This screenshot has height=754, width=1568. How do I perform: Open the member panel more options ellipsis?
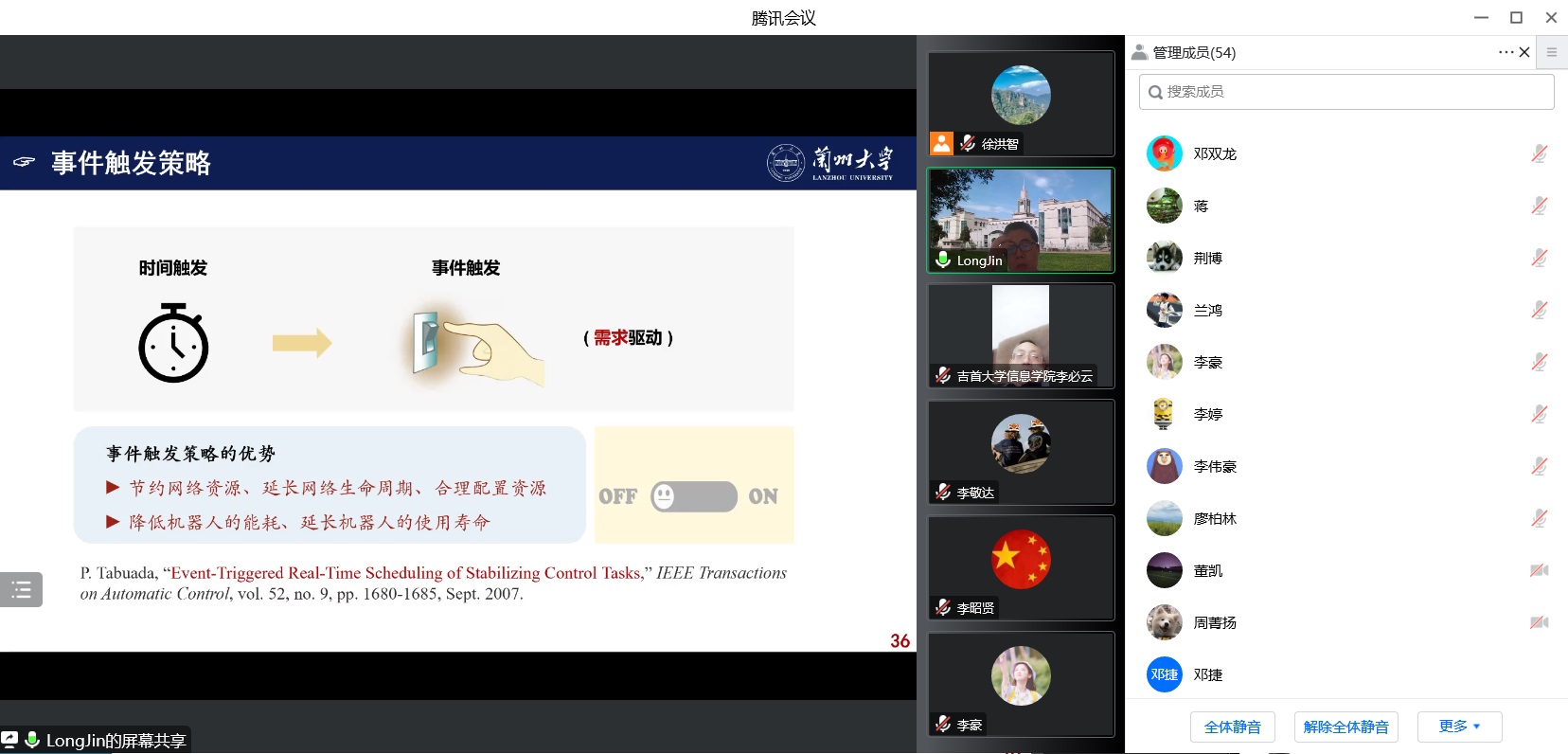point(1506,52)
